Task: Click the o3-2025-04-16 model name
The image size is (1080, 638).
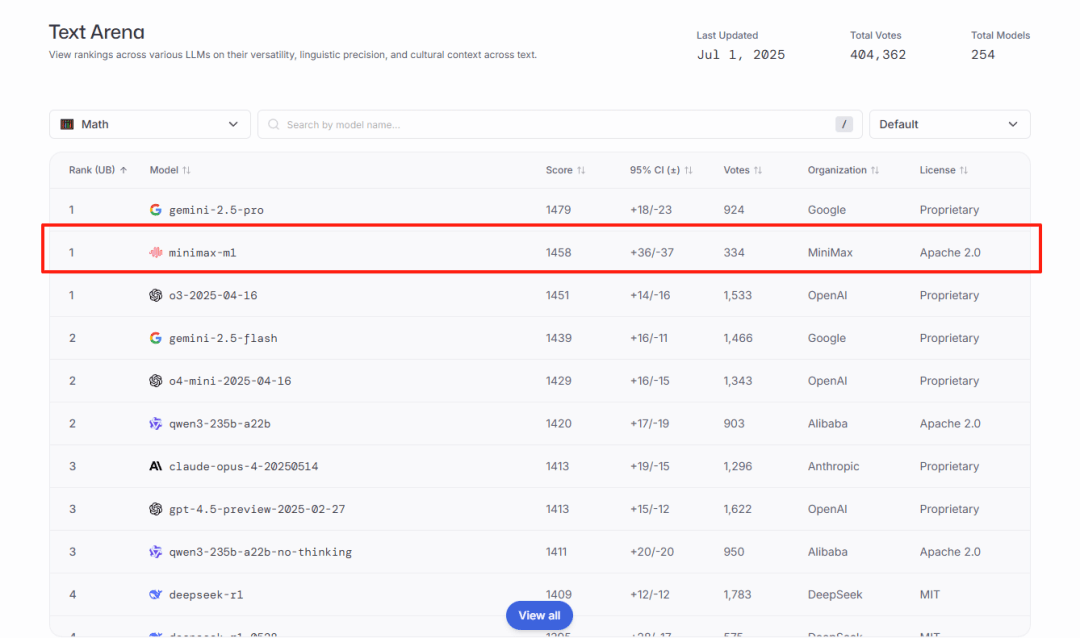Action: click(213, 296)
